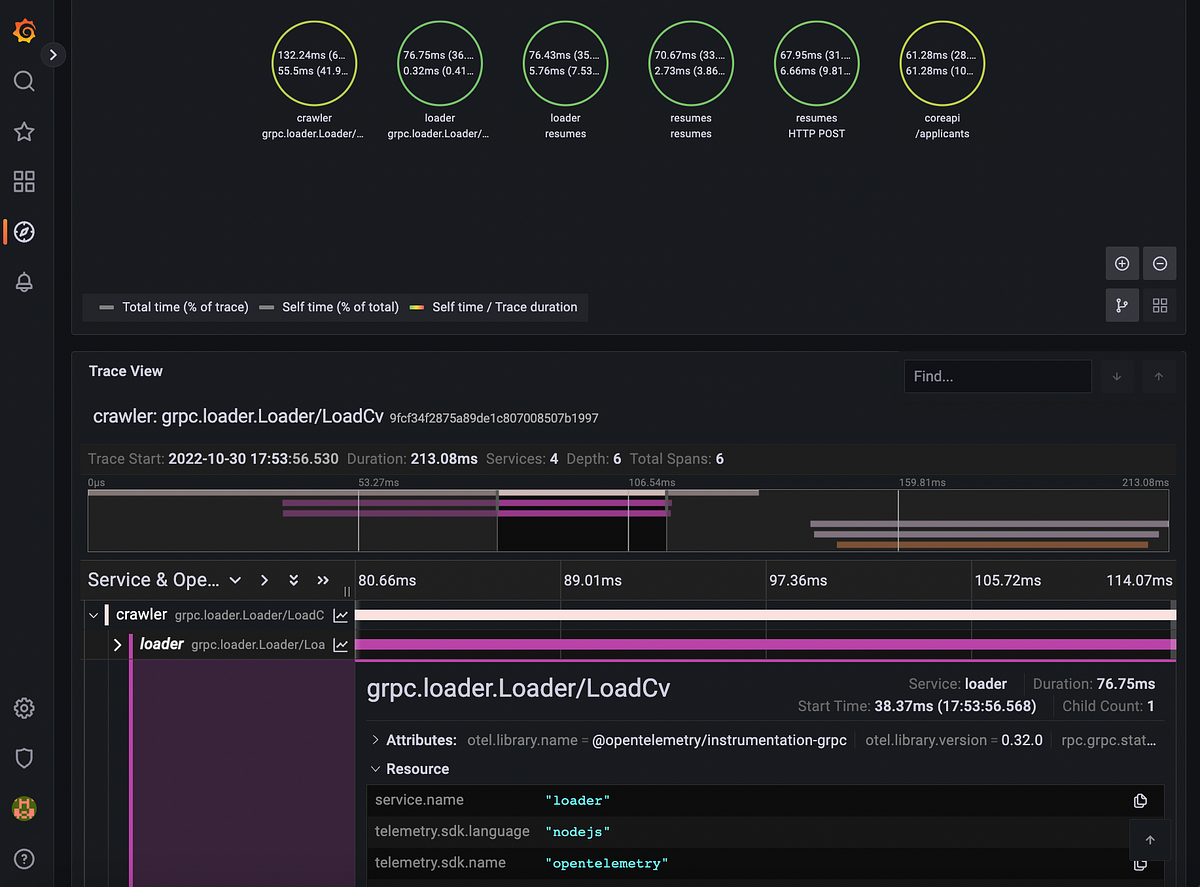Open the Service & Operation dropdown
Screen dimensions: 1200x887
[235, 580]
